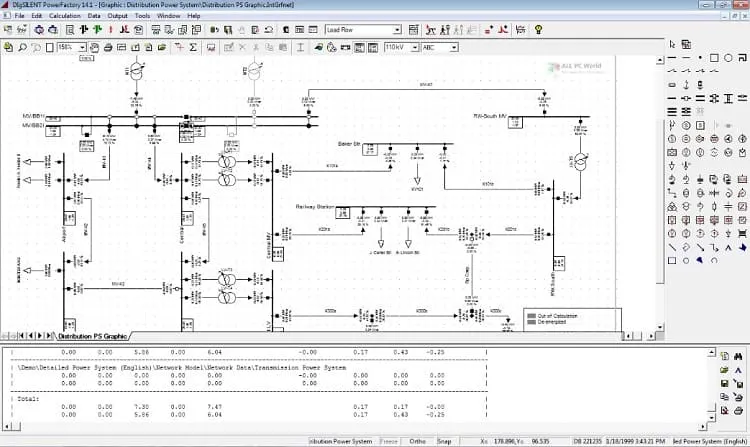
Task: Select the Distribution PS Graphic tab
Action: click(x=92, y=336)
